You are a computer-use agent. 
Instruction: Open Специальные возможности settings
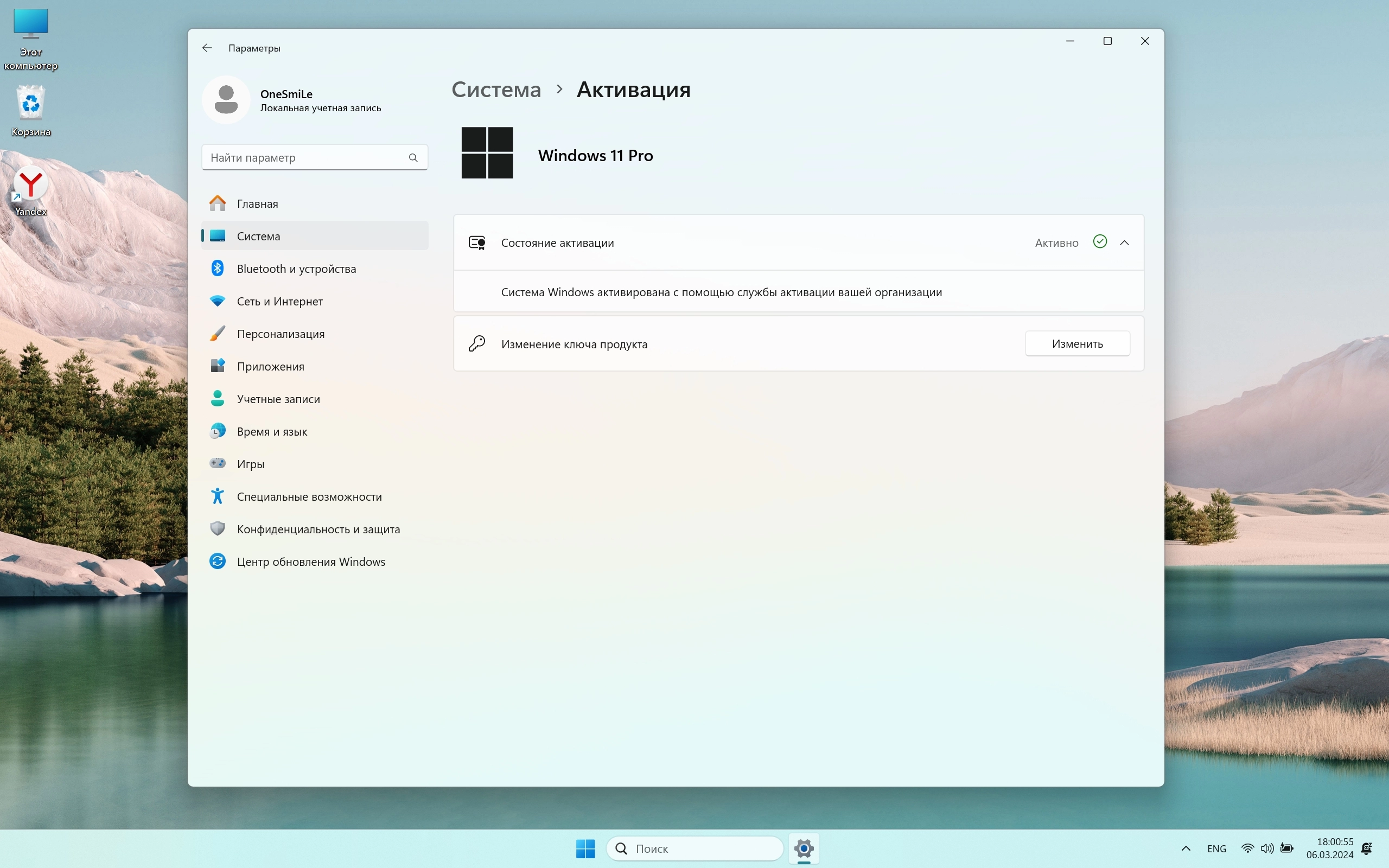[x=309, y=496]
